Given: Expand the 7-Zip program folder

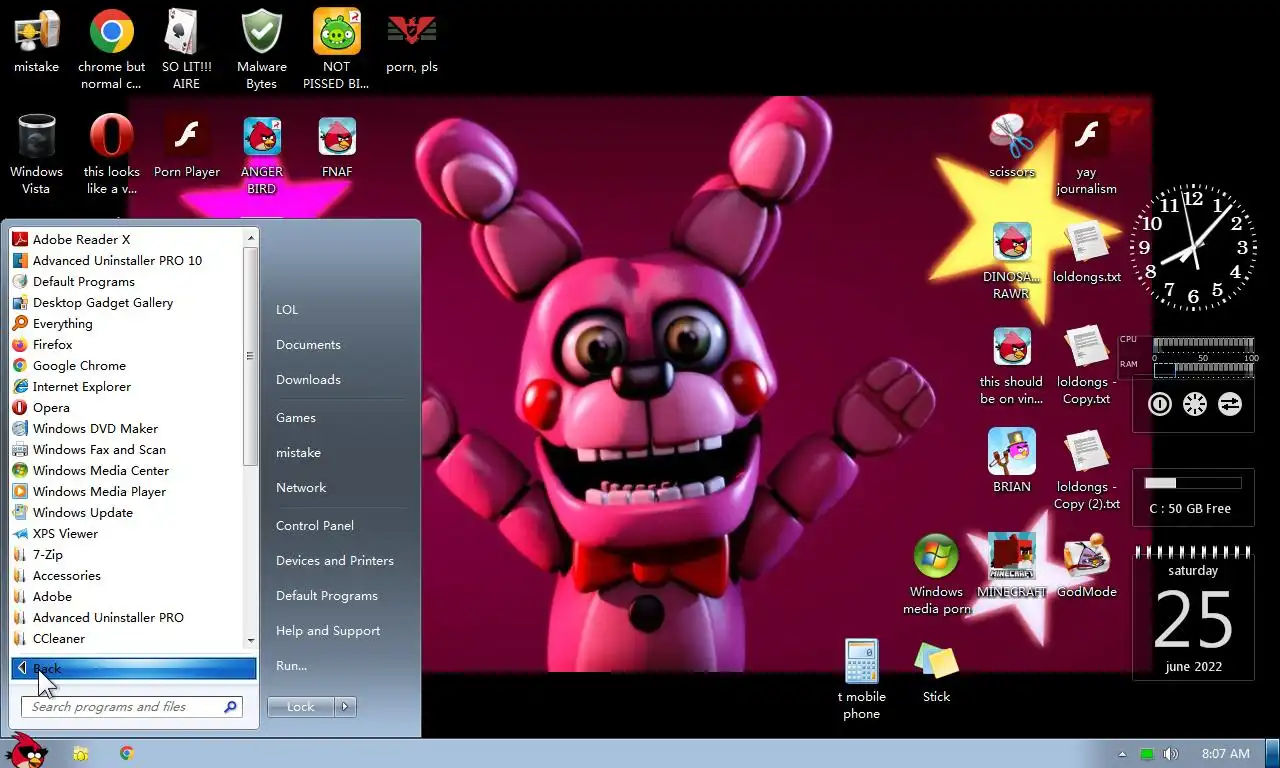Looking at the screenshot, I should pos(127,554).
